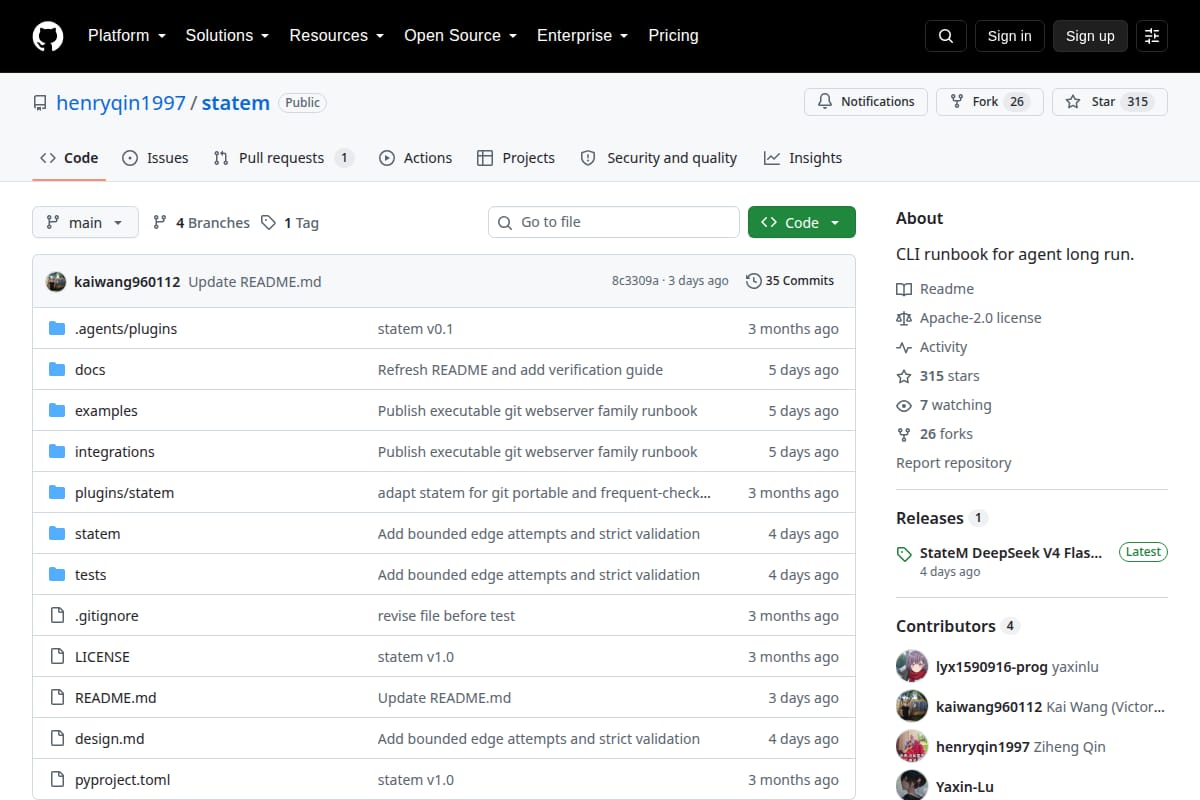
Task: Open Yaxin-Lu contributor avatar
Action: pyautogui.click(x=912, y=785)
